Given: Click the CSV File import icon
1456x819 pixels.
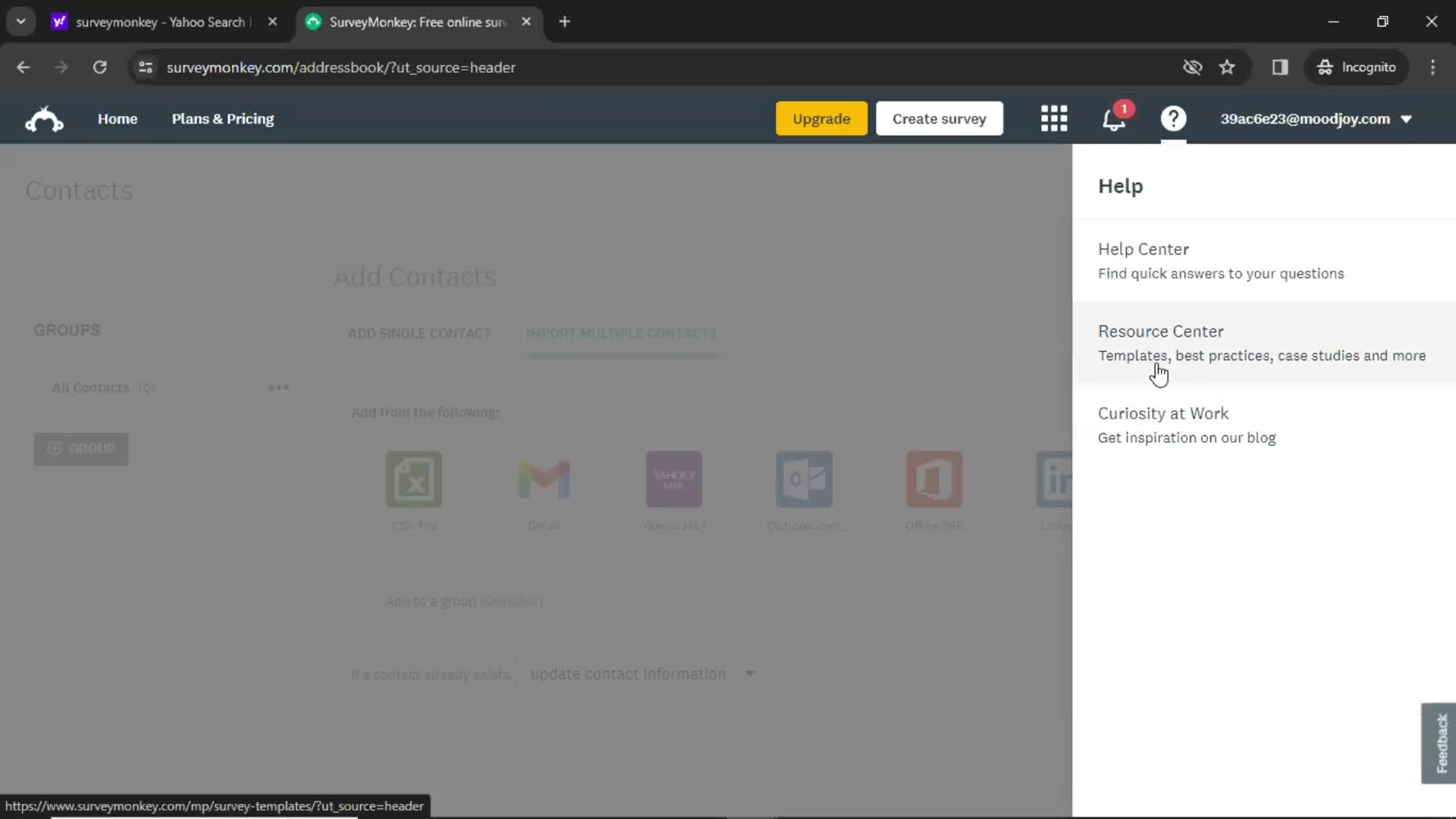Looking at the screenshot, I should [x=413, y=479].
